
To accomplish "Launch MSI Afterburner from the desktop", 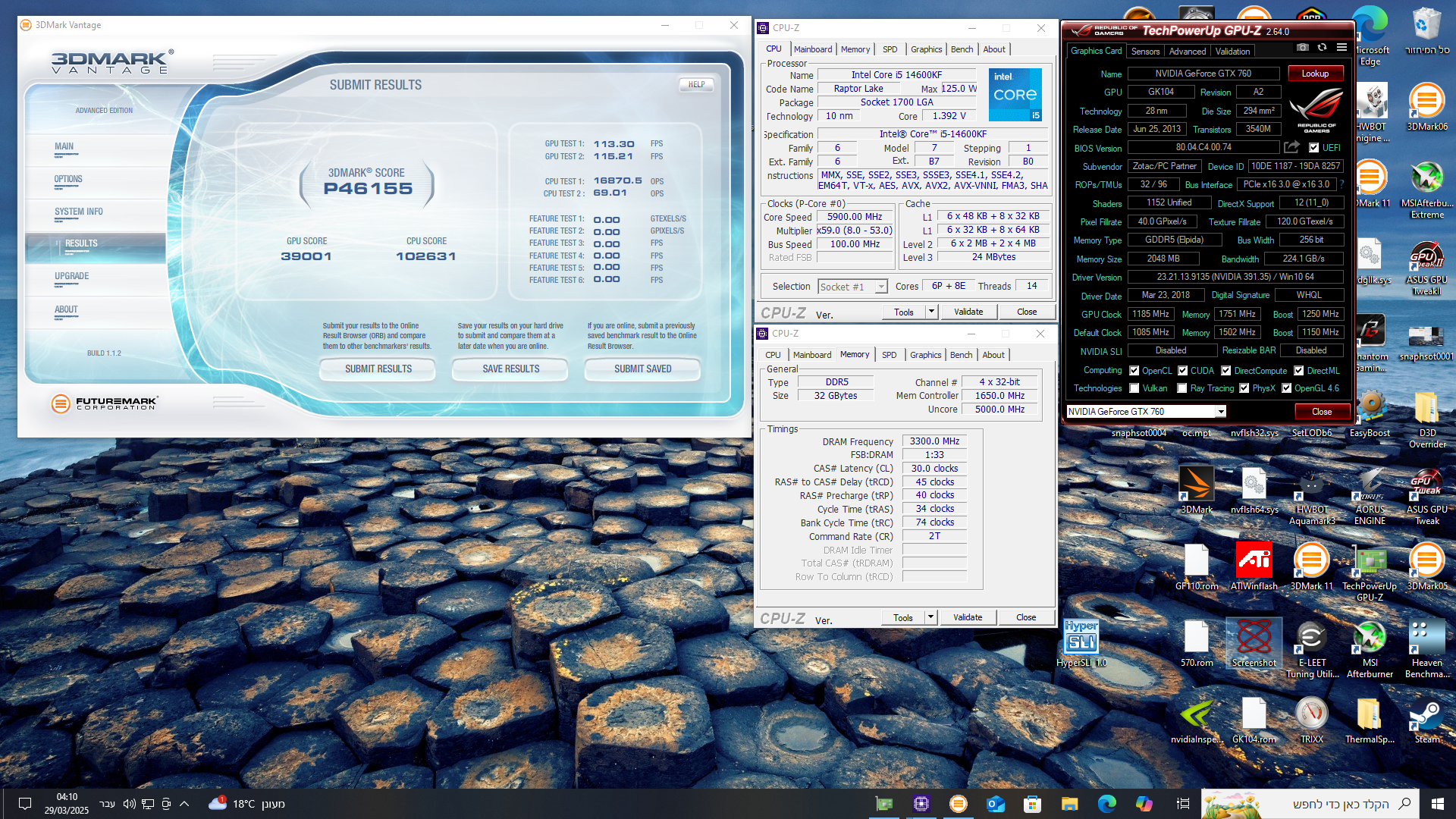I will click(x=1370, y=649).
